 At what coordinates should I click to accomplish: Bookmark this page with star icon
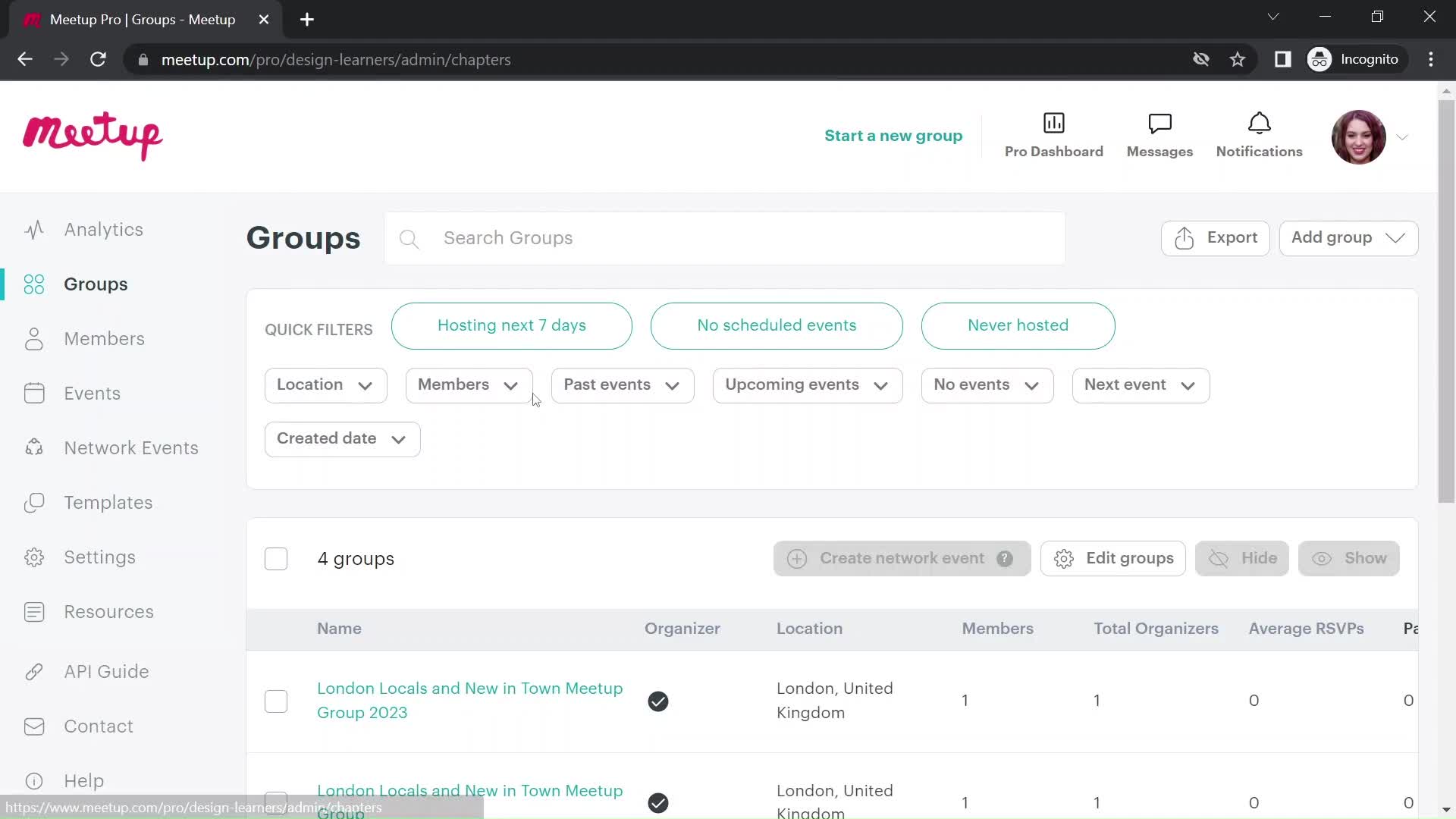(1238, 59)
